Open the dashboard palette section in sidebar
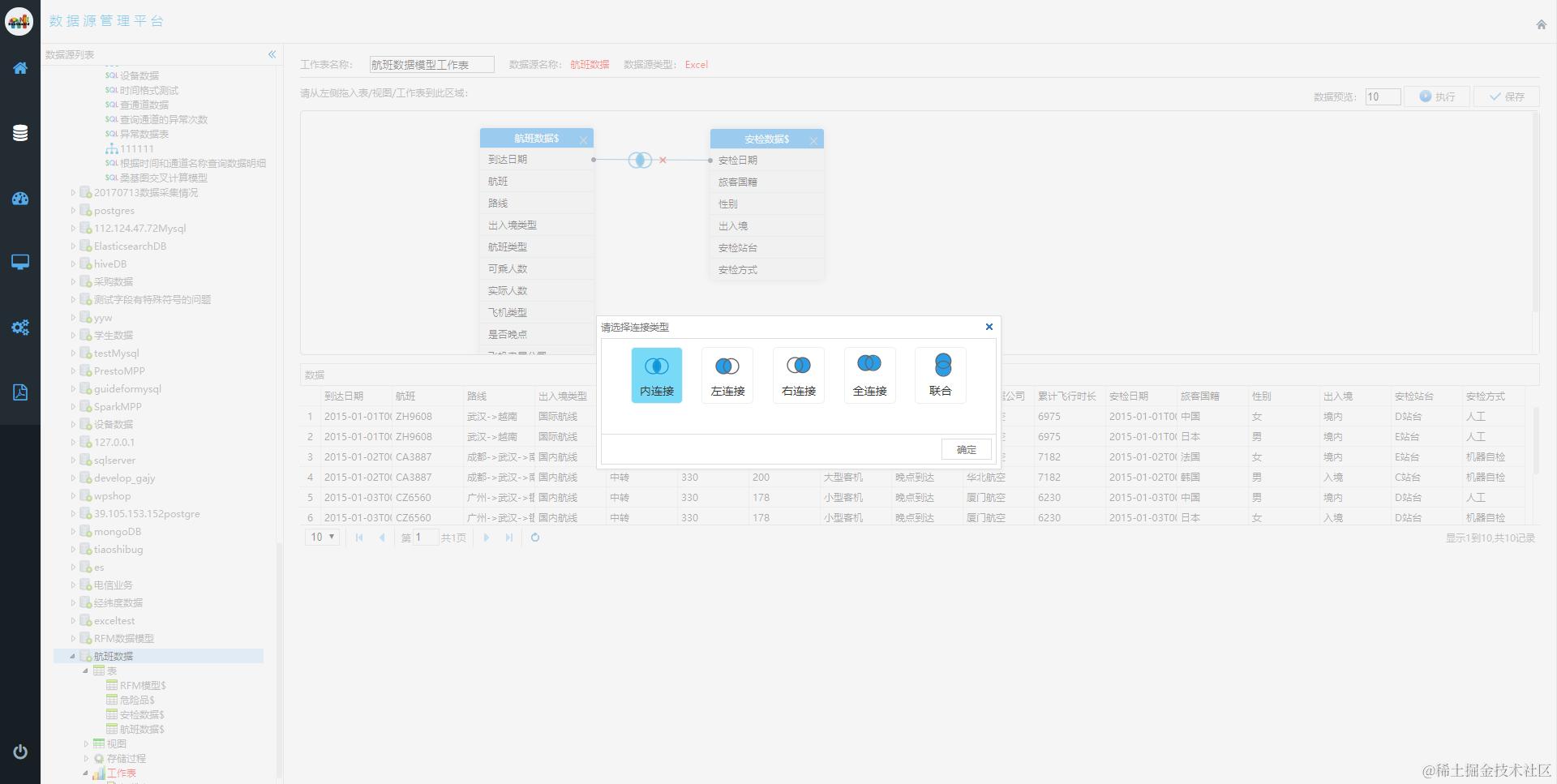 pyautogui.click(x=20, y=199)
